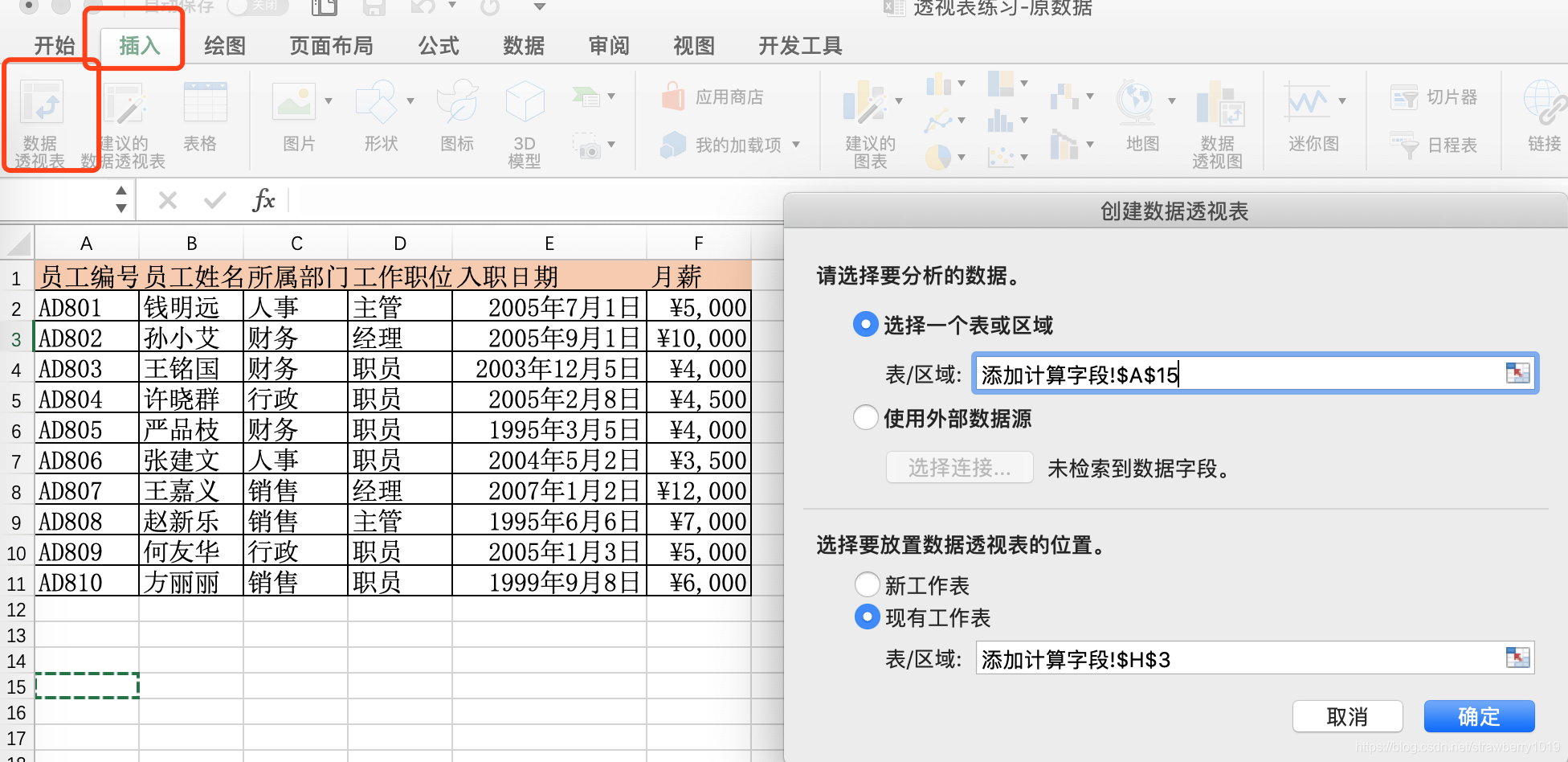1568x762 pixels.
Task: Click the formula bar cancel X icon
Action: click(x=168, y=200)
